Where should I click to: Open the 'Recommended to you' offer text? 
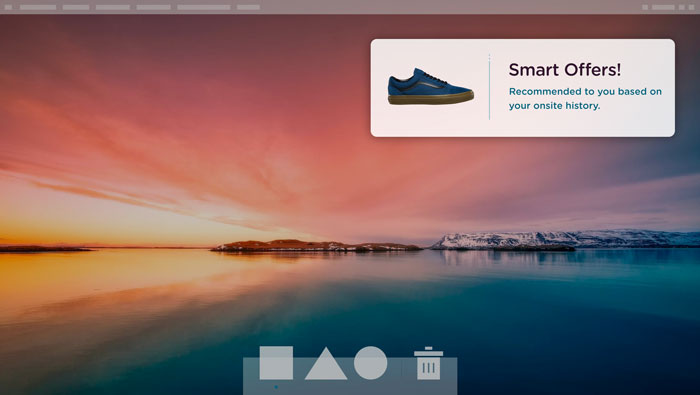click(585, 99)
